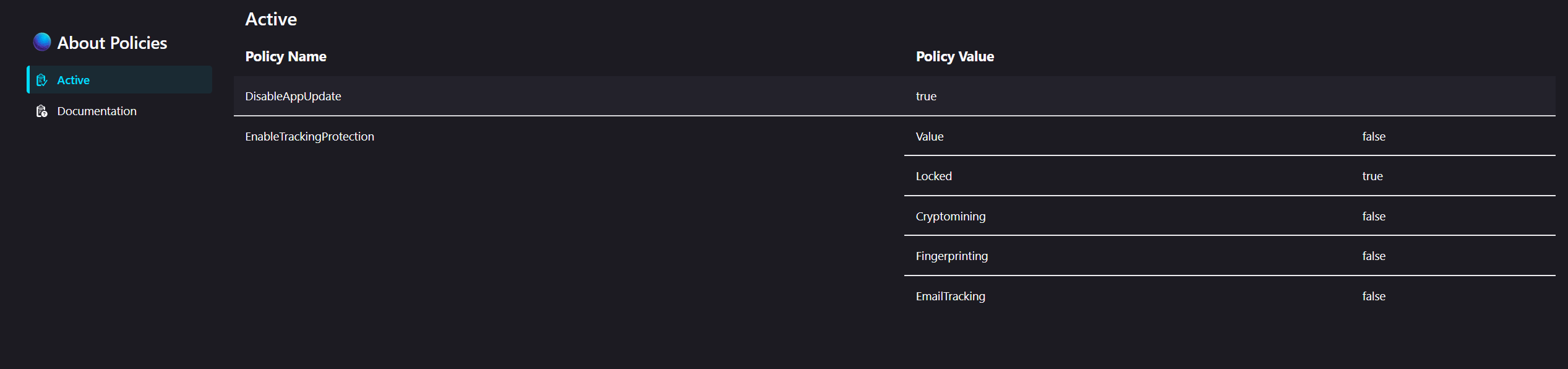Select the DisableAppUpdate policy row
The height and width of the screenshot is (369, 1568).
pos(894,96)
